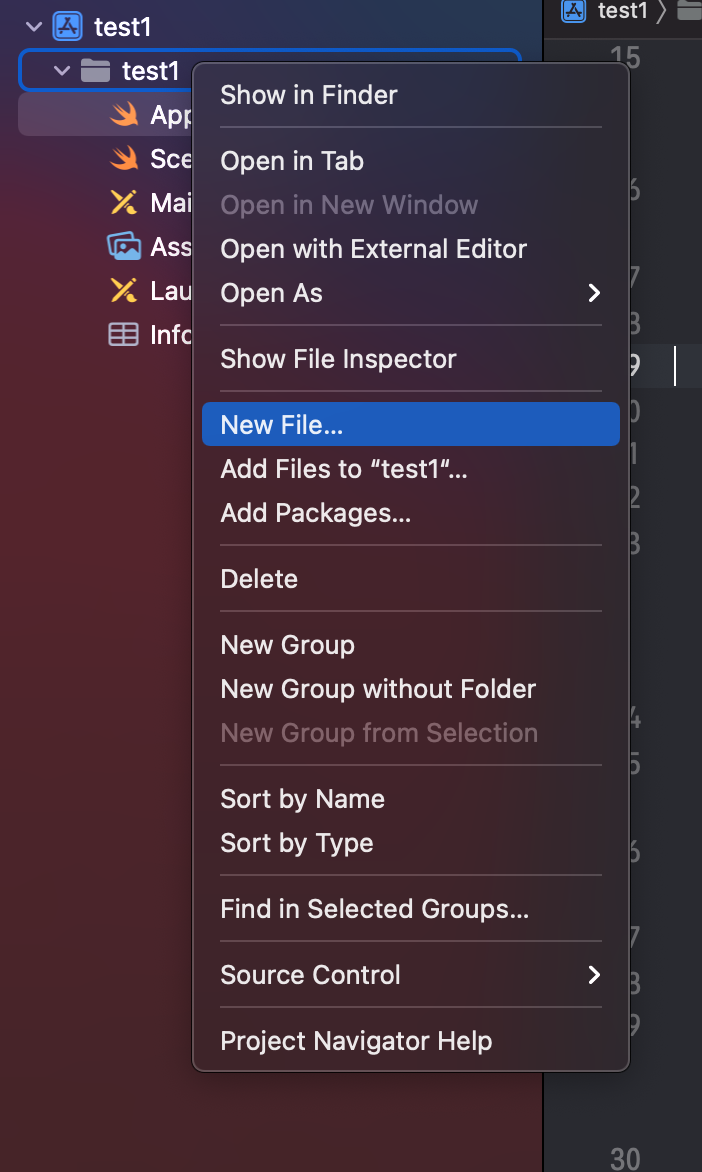The height and width of the screenshot is (1172, 702).
Task: Create a New Group without Folder
Action: point(378,689)
